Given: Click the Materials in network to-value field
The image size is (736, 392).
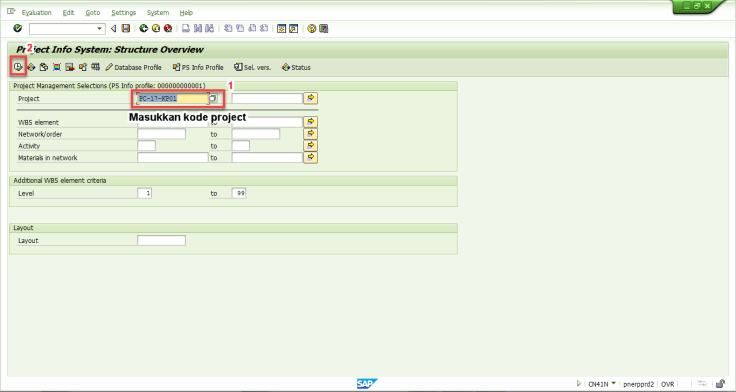Looking at the screenshot, I should coord(267,158).
